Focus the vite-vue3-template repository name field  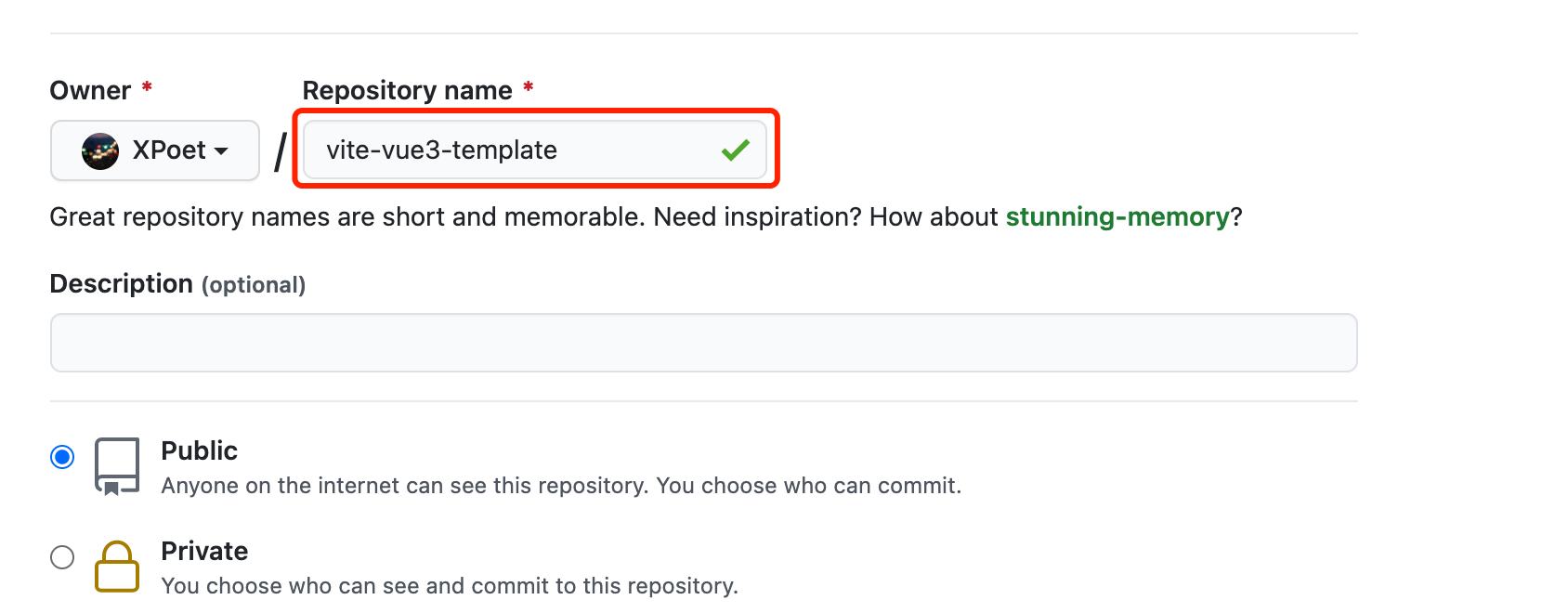(x=511, y=150)
